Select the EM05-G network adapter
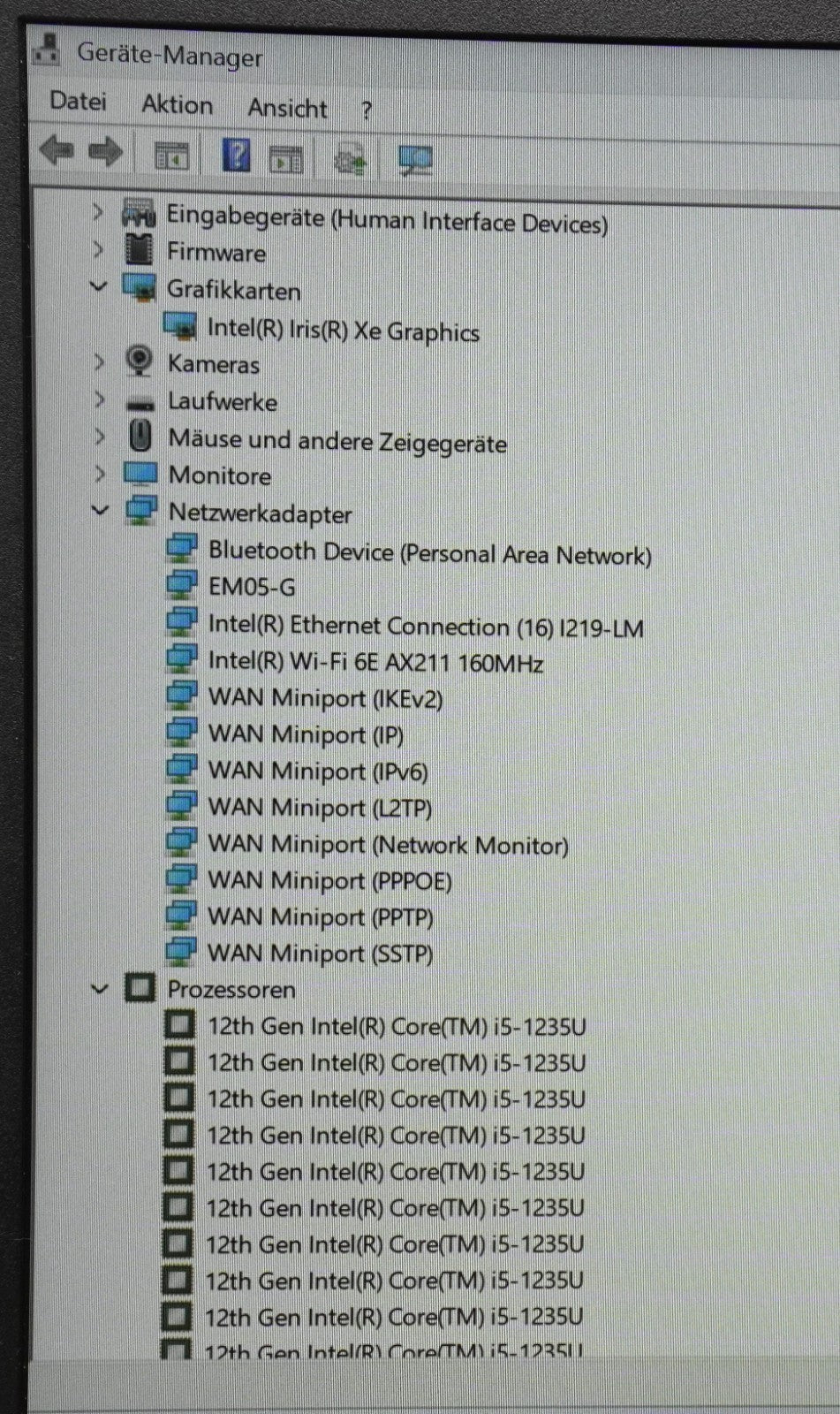840x1414 pixels. [x=252, y=587]
